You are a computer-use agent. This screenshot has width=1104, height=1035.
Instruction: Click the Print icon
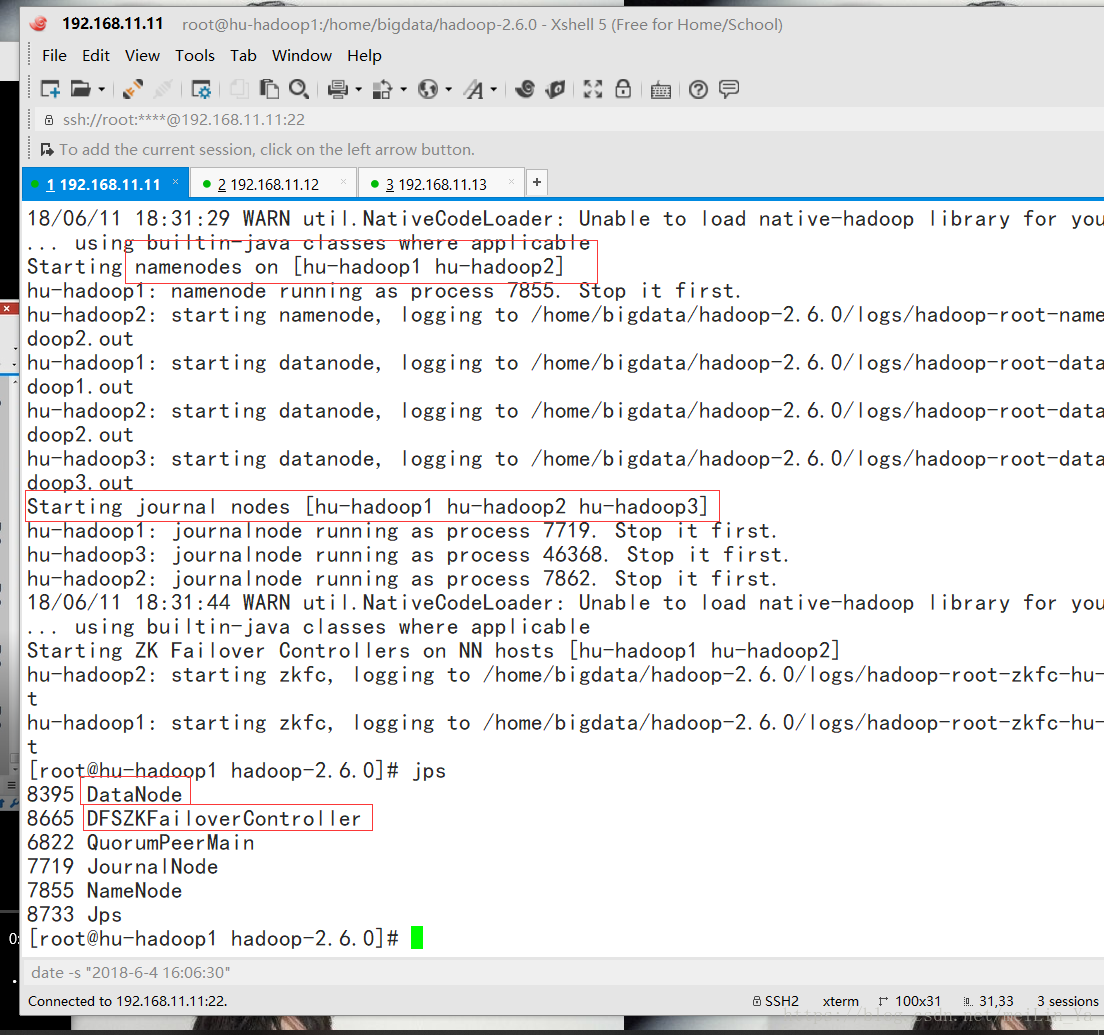coord(338,89)
